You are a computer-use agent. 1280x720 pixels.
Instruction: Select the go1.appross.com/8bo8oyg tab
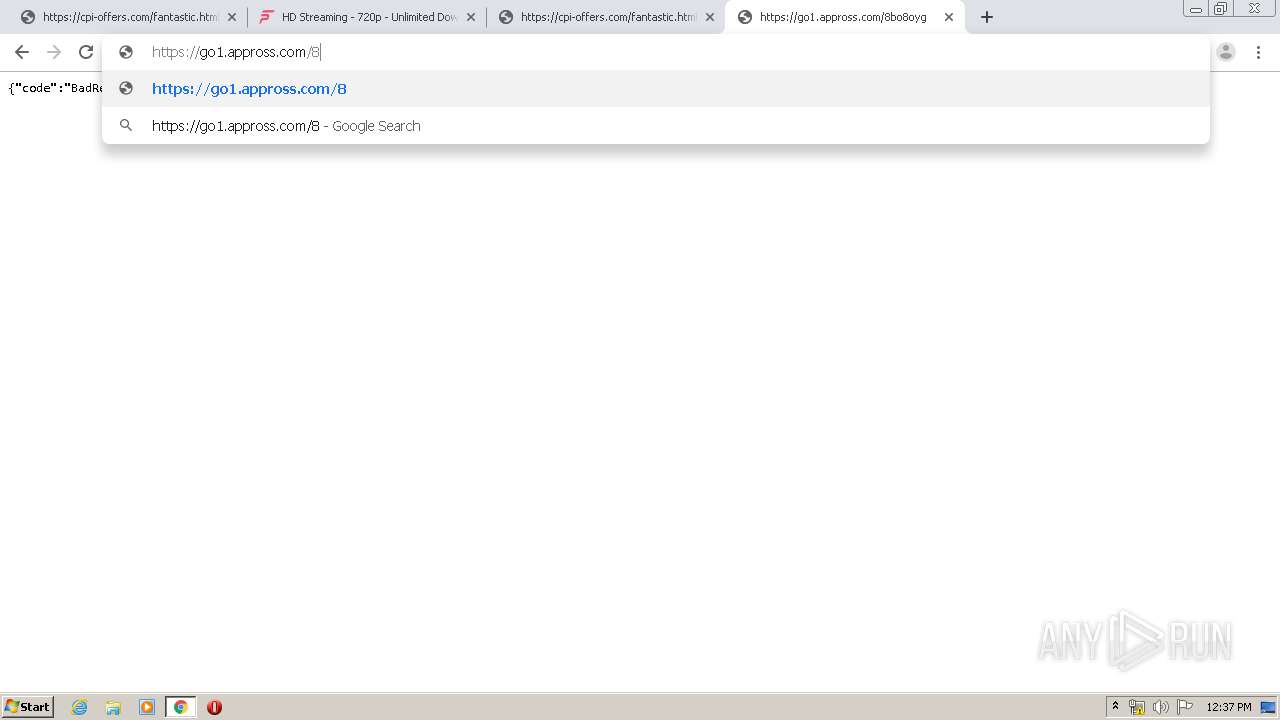click(x=843, y=17)
